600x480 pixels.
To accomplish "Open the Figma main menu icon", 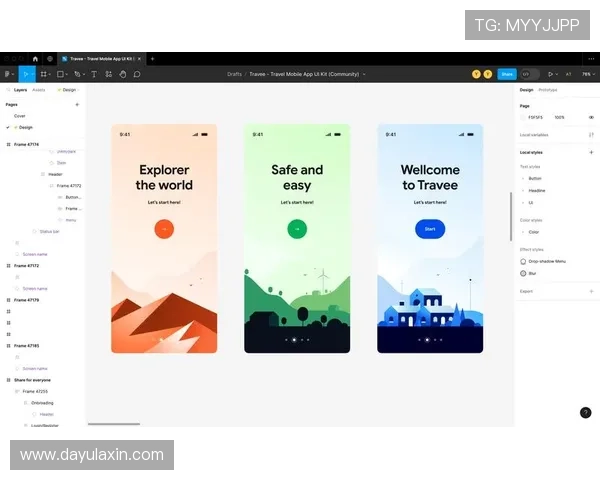I will (8, 74).
